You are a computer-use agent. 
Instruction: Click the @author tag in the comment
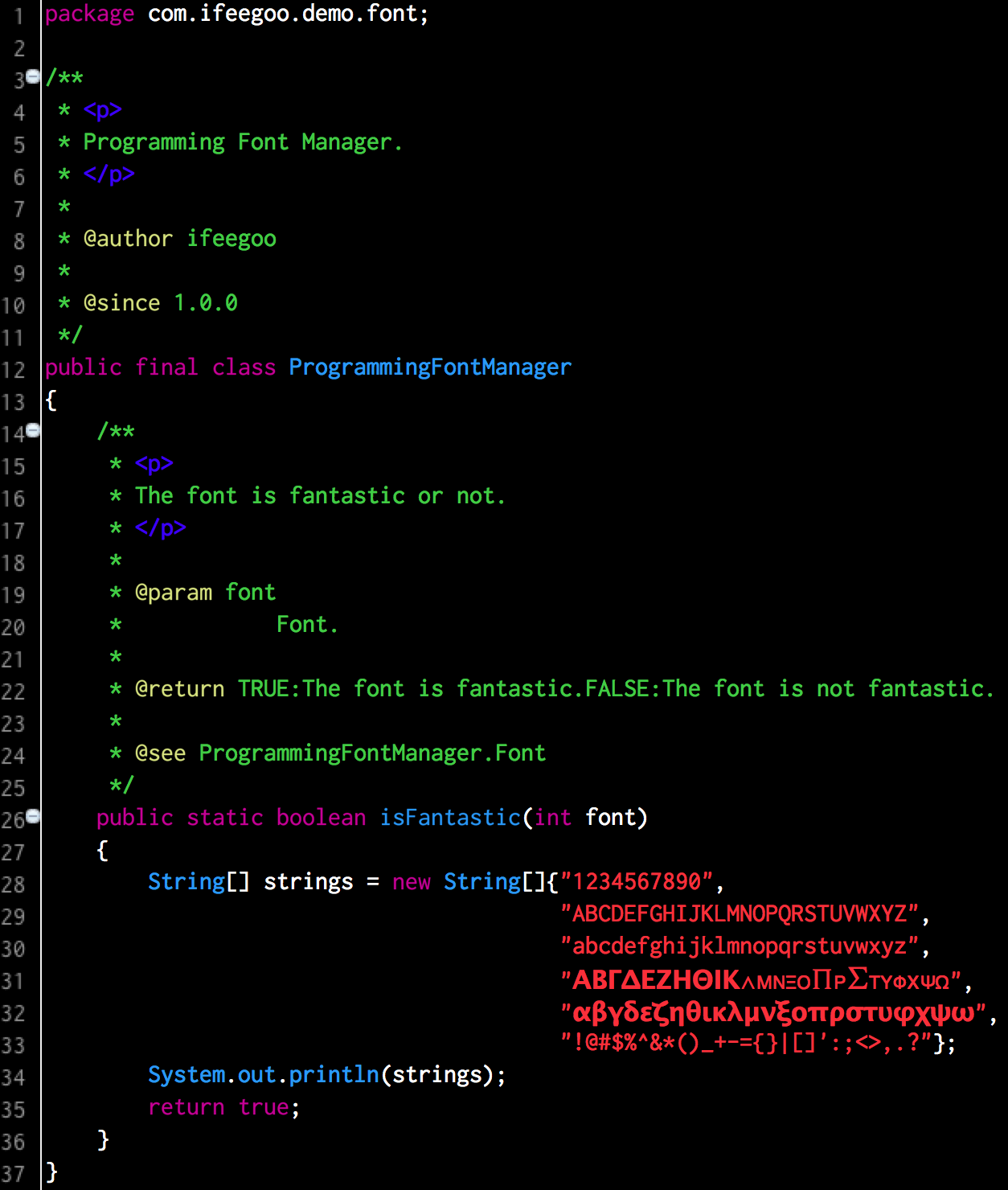tap(128, 239)
